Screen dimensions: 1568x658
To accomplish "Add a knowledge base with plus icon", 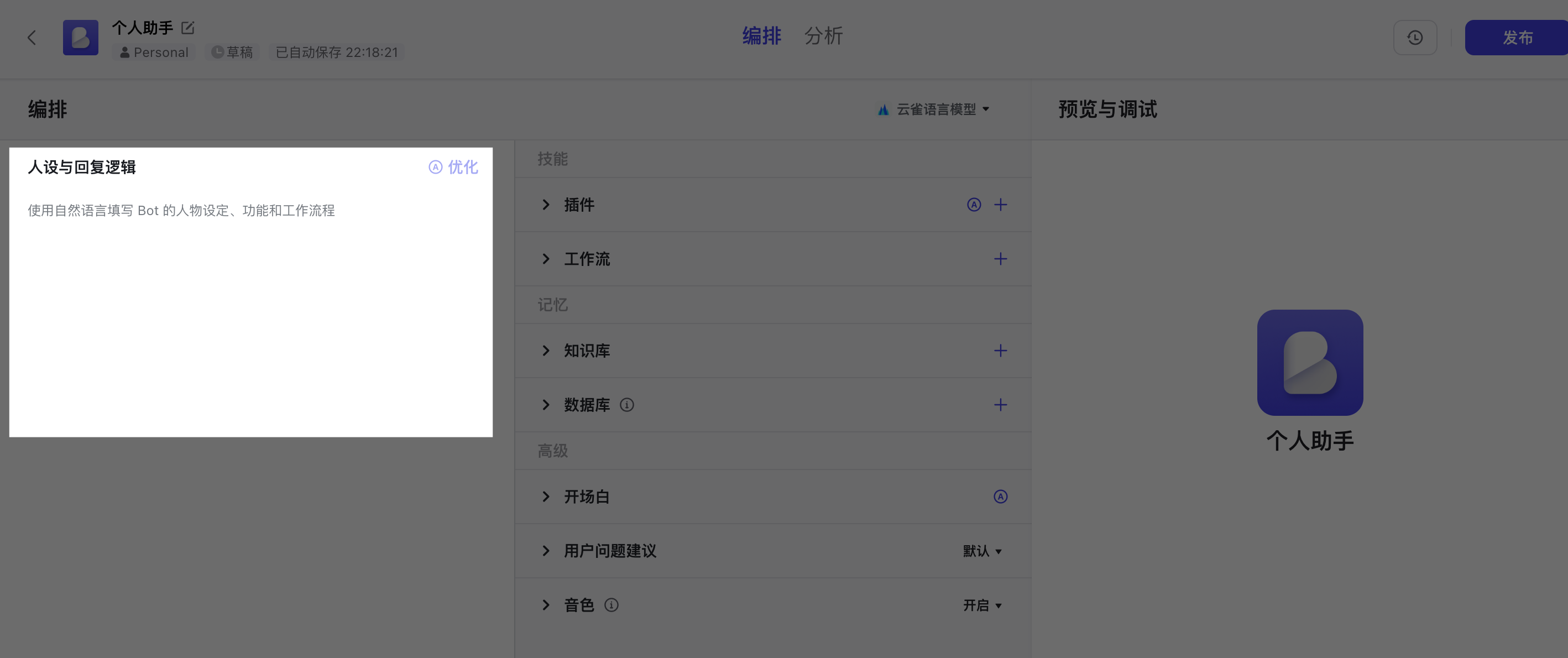I will pos(1001,351).
